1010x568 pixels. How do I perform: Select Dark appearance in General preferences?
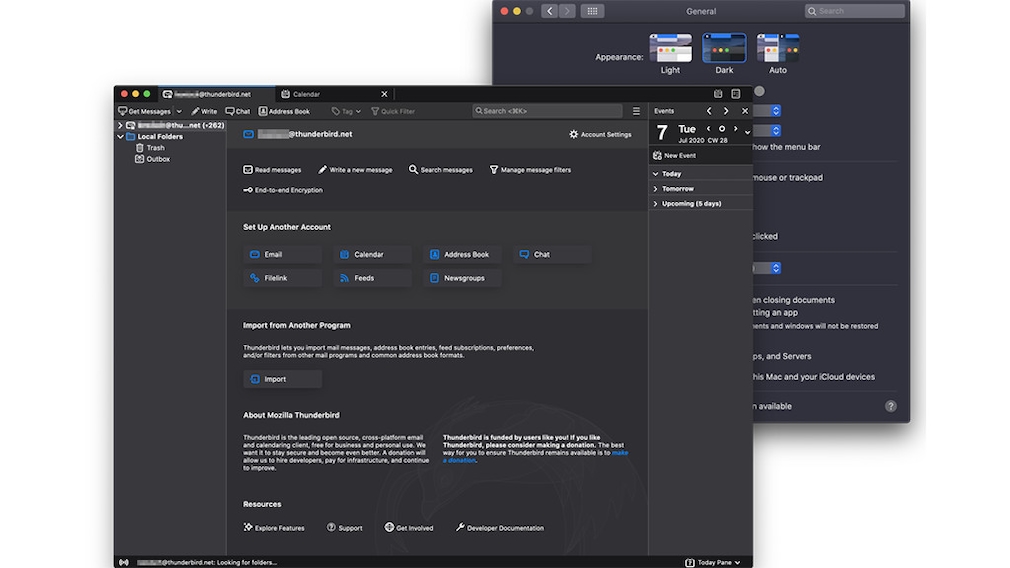(724, 54)
